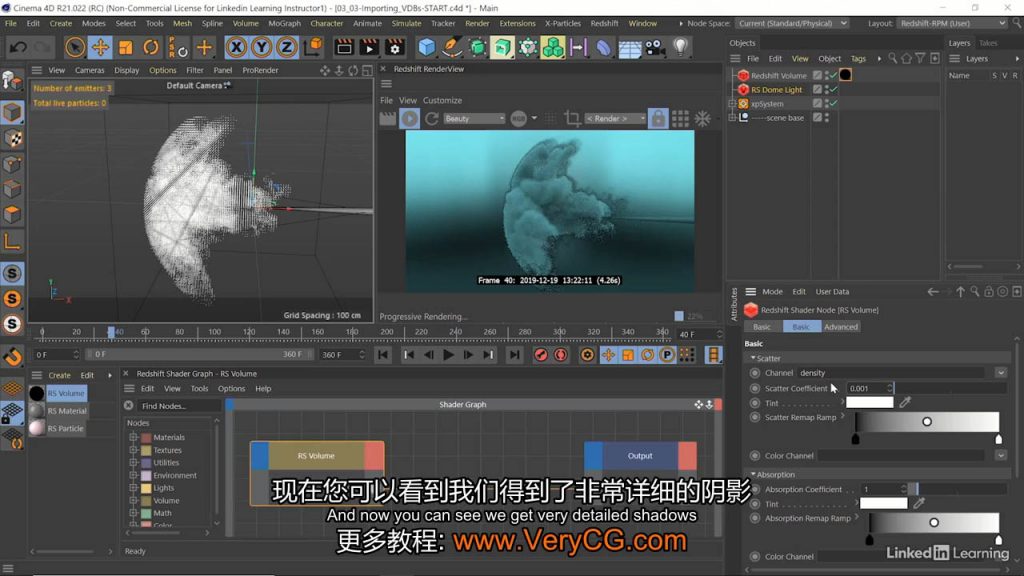Viewport: 1024px width, 576px height.
Task: Click the RS Volume node
Action: pyautogui.click(x=317, y=456)
